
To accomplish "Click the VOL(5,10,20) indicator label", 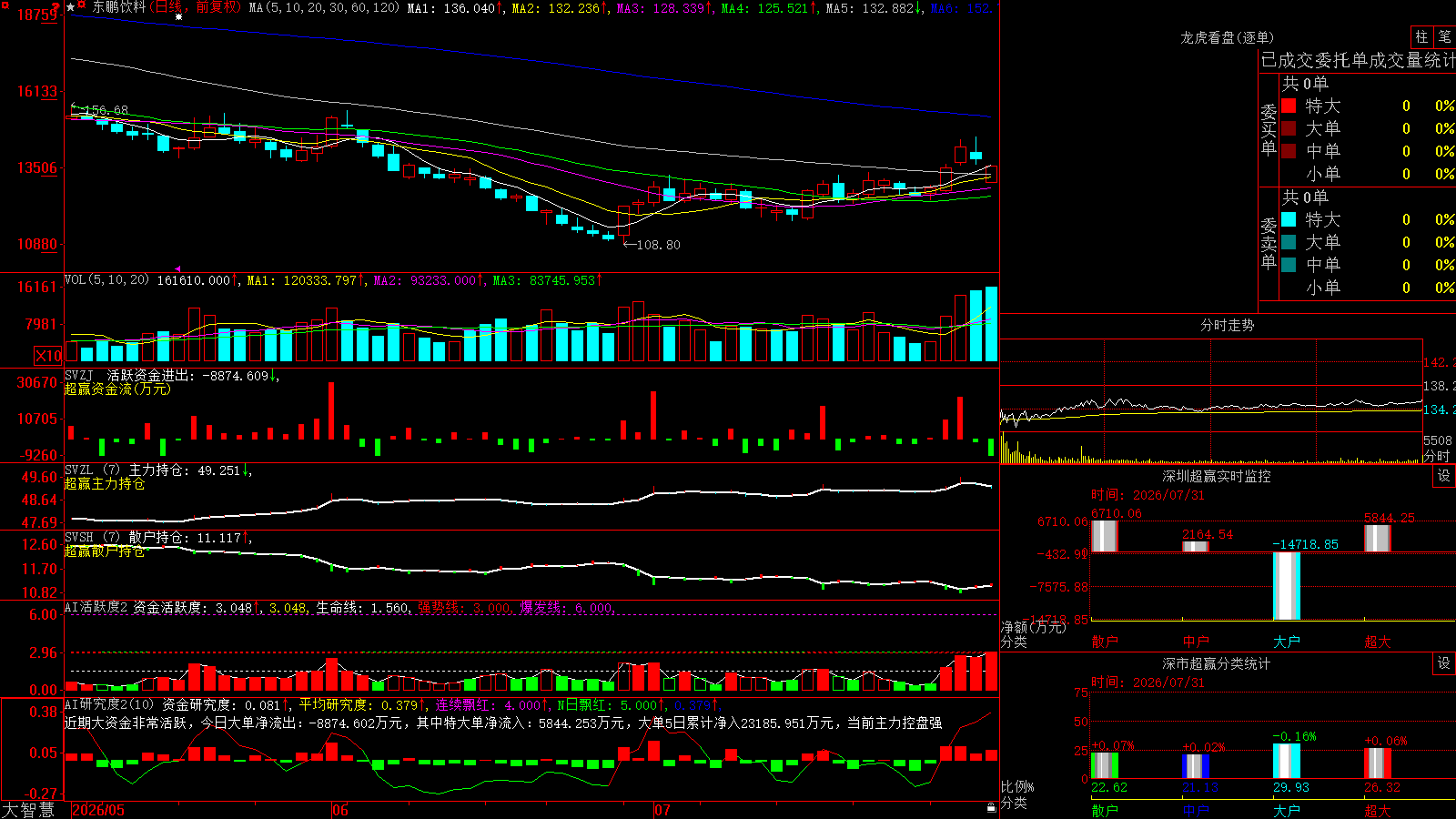I will click(106, 280).
